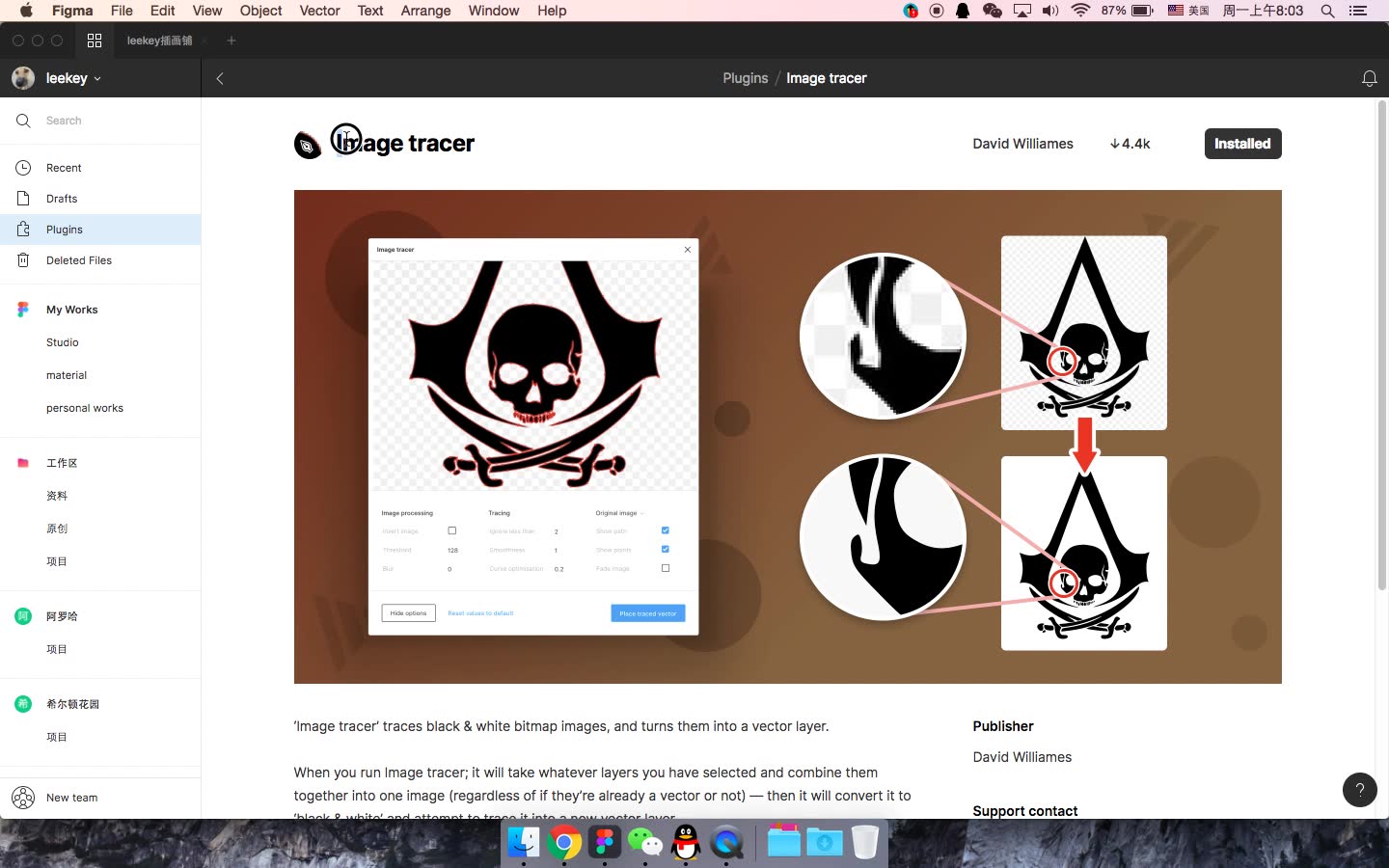Viewport: 1389px width, 868px height.
Task: Click the Deleted Files trash icon
Action: click(x=23, y=260)
